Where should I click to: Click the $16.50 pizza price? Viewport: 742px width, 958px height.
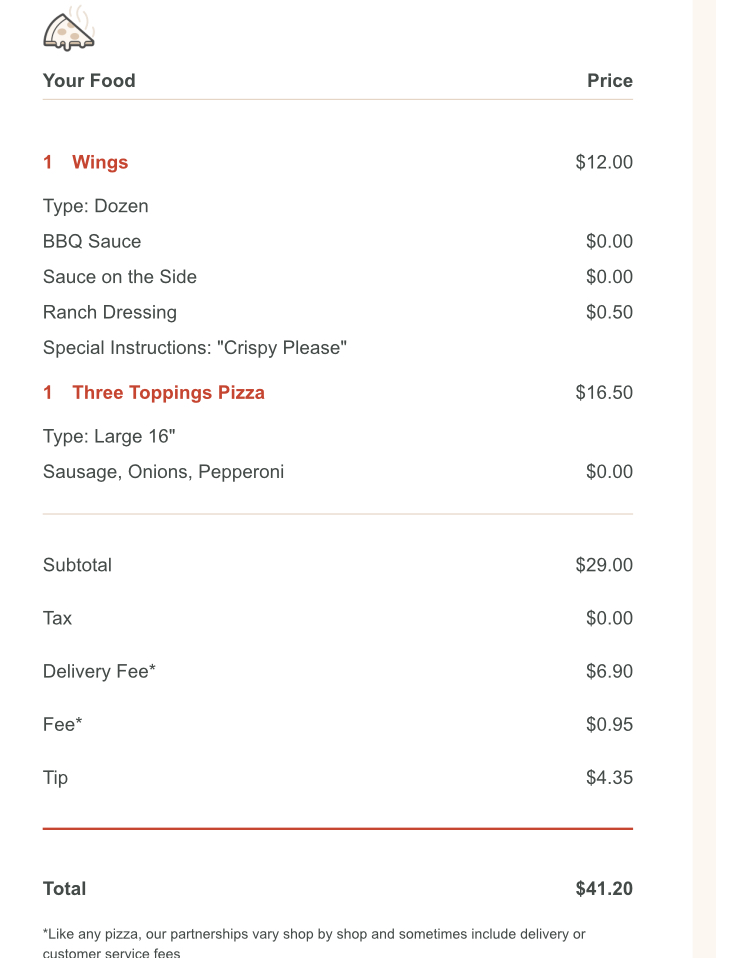point(604,392)
